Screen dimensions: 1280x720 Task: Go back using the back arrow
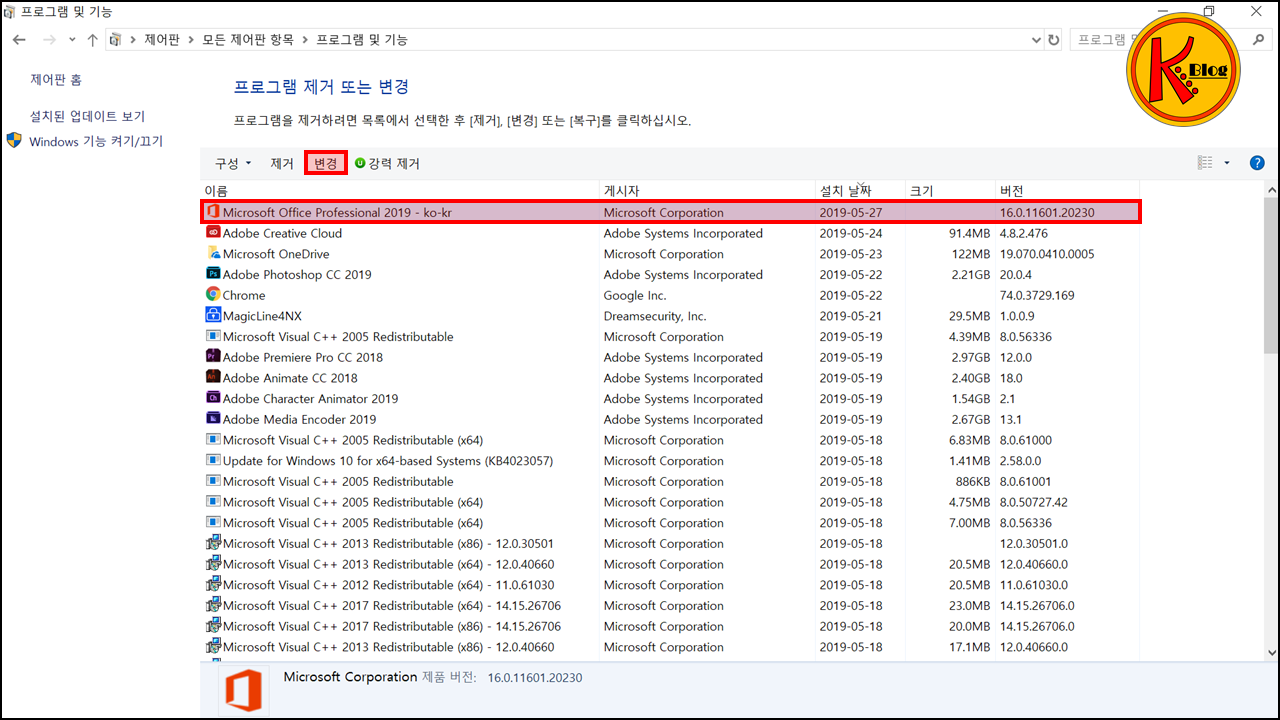coord(19,40)
